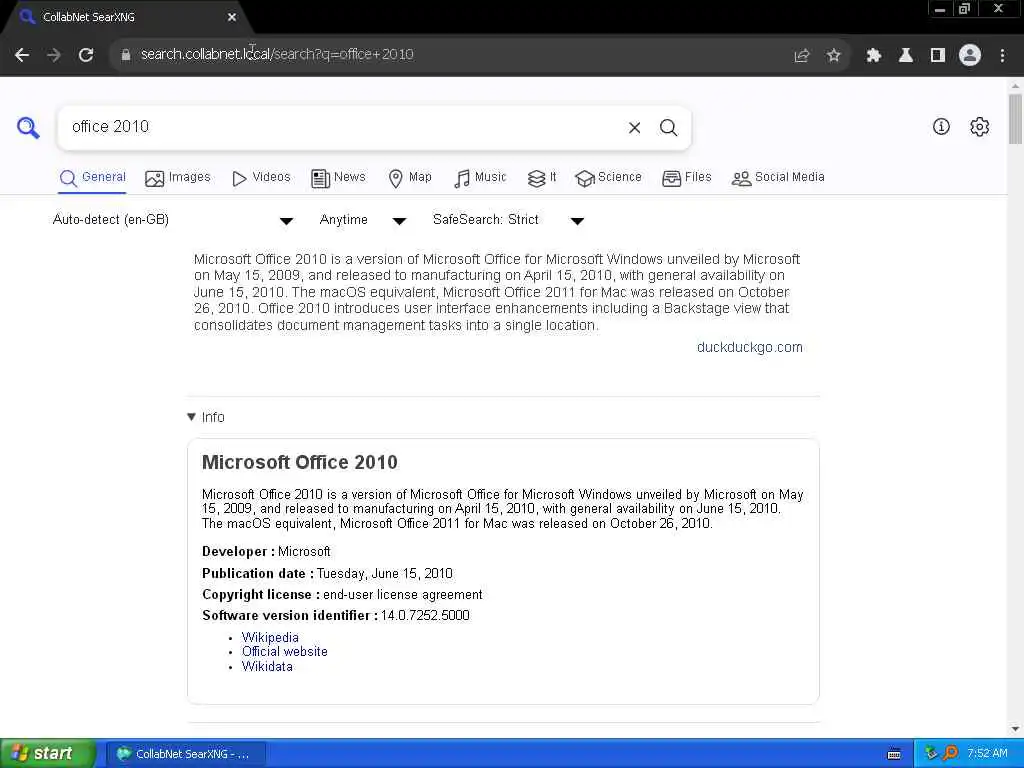Switch to the Images tab
Viewport: 1024px width, 768px height.
pyautogui.click(x=178, y=178)
